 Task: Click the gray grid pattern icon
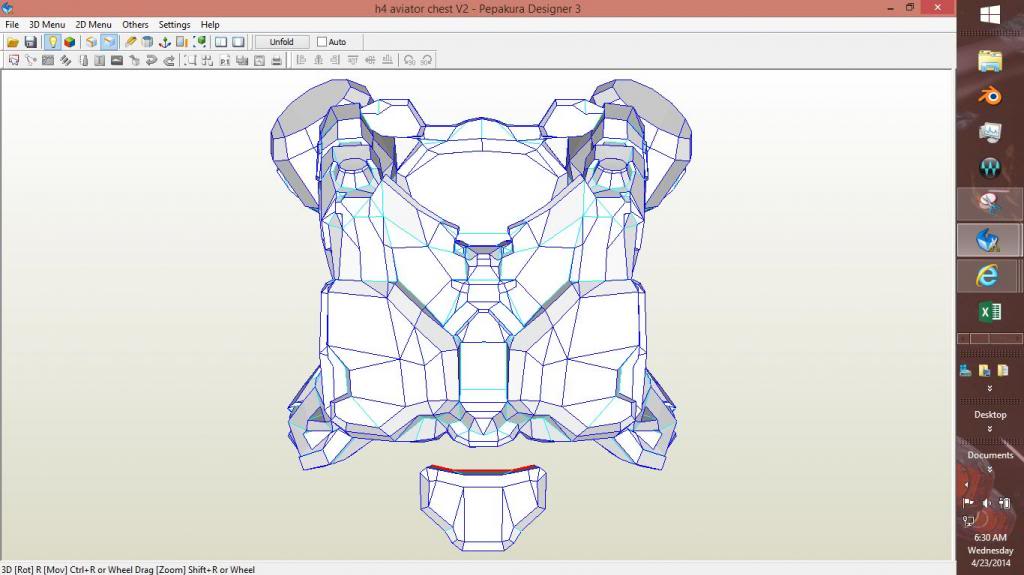tap(48, 60)
